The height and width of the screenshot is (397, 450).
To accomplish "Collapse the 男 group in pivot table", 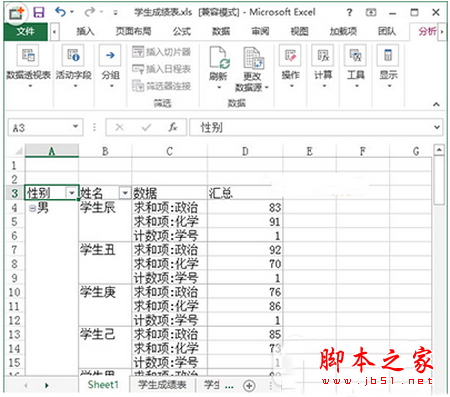I will (32, 209).
